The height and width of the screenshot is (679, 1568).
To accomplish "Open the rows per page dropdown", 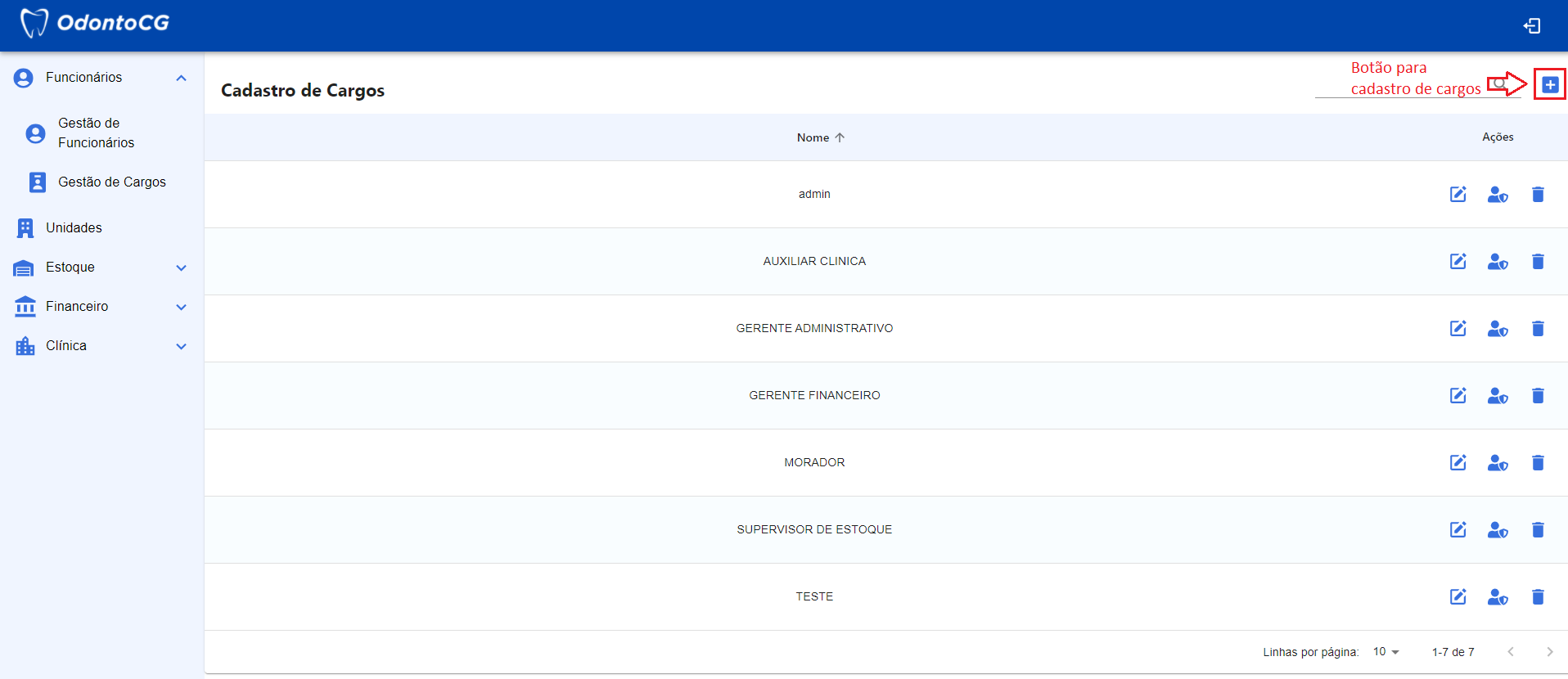I will click(x=1386, y=652).
